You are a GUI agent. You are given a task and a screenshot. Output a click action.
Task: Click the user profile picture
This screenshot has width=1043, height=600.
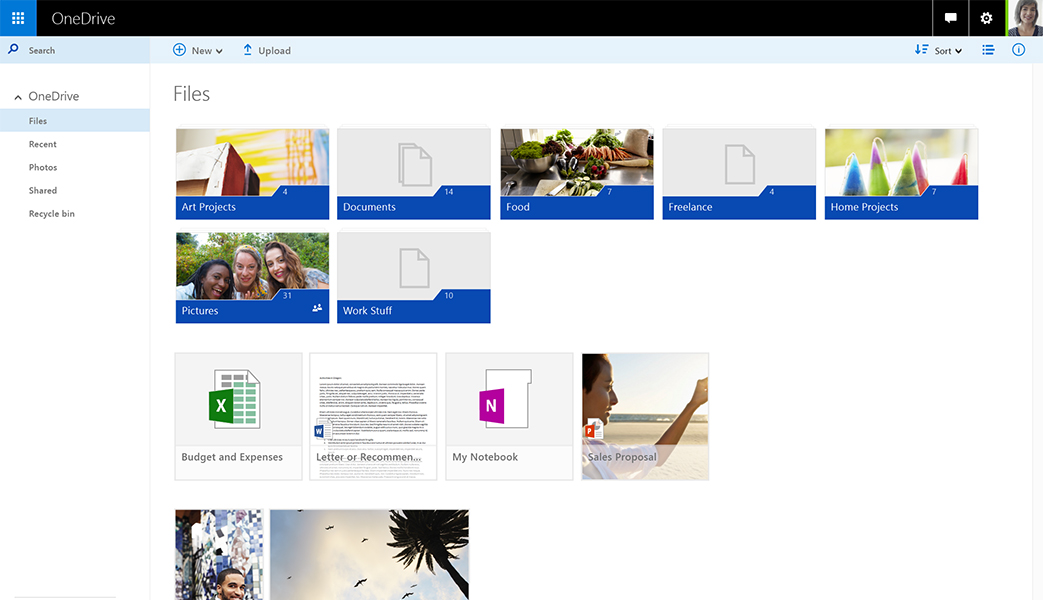1025,18
